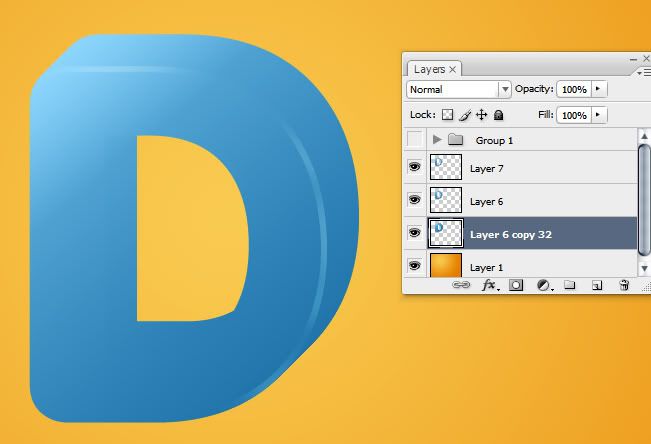
Task: Click Layer 1 orange thumbnail
Action: click(446, 265)
